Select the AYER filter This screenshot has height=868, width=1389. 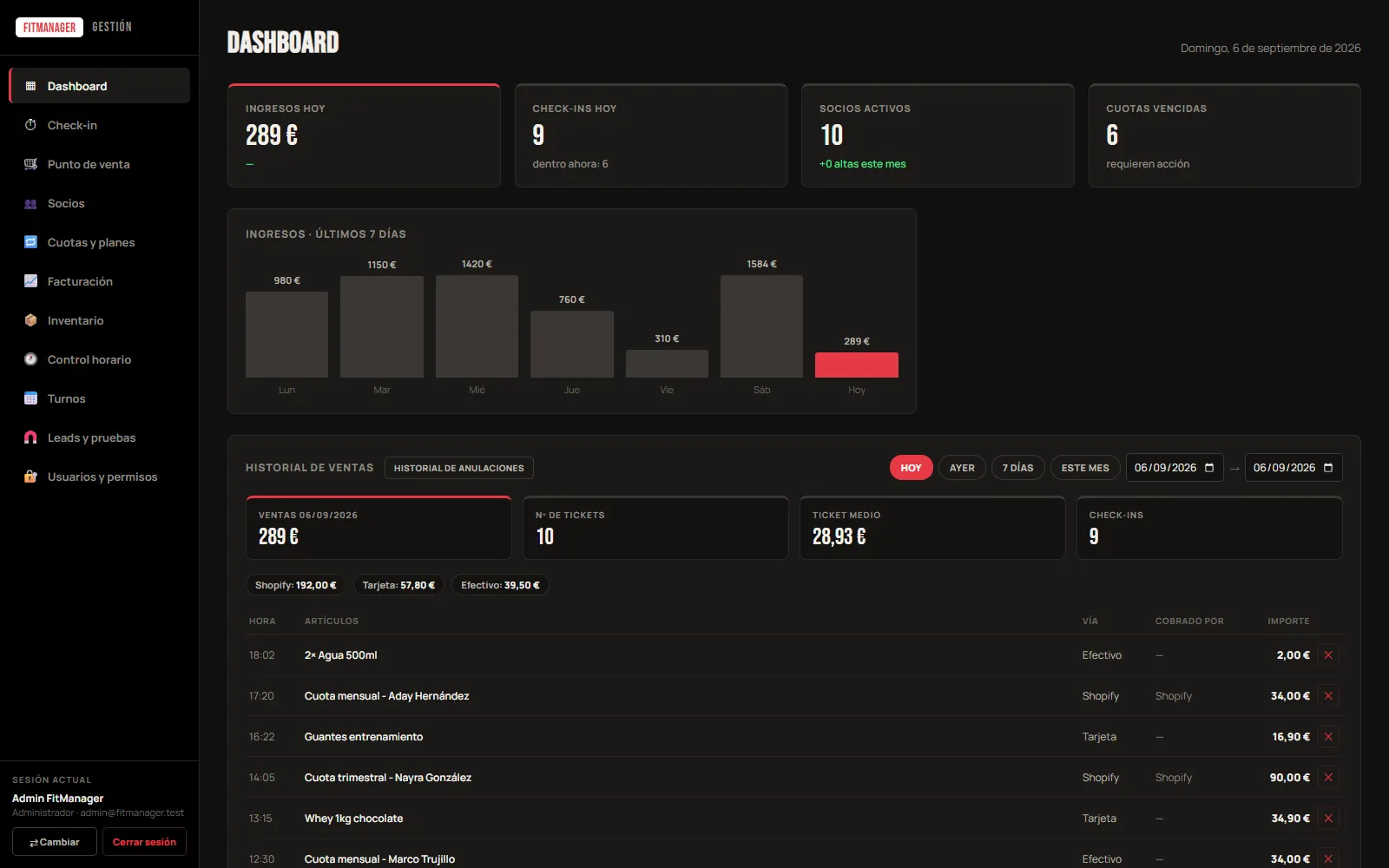coord(962,468)
